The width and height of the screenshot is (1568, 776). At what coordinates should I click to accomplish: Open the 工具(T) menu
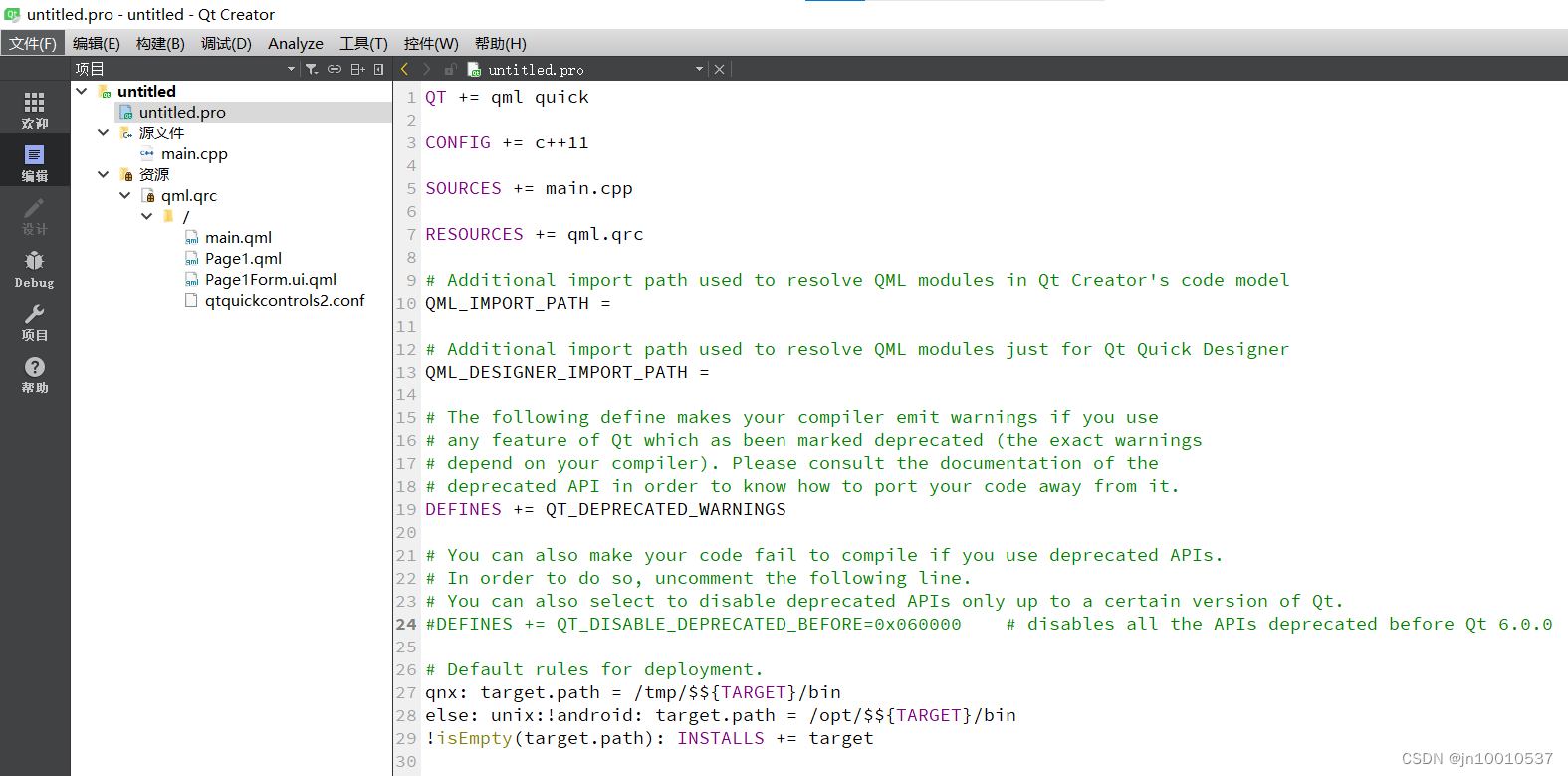(x=363, y=43)
